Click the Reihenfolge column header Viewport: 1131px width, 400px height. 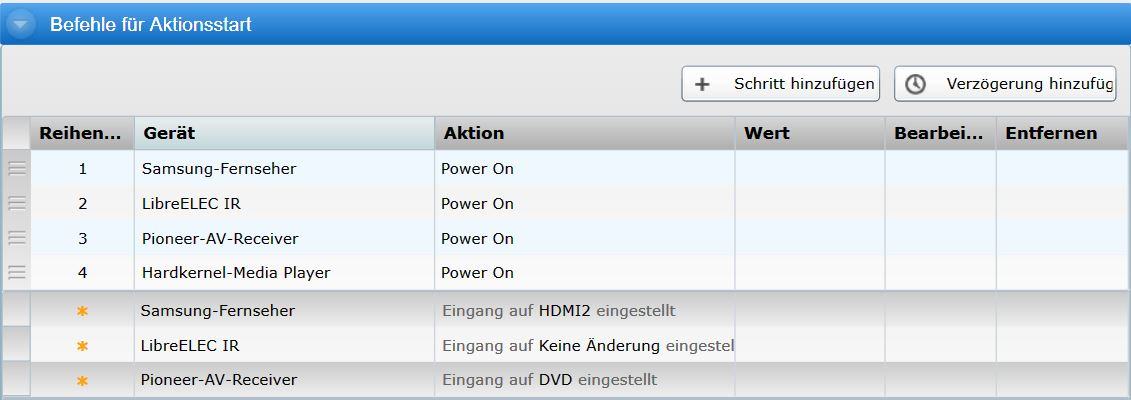click(x=82, y=133)
